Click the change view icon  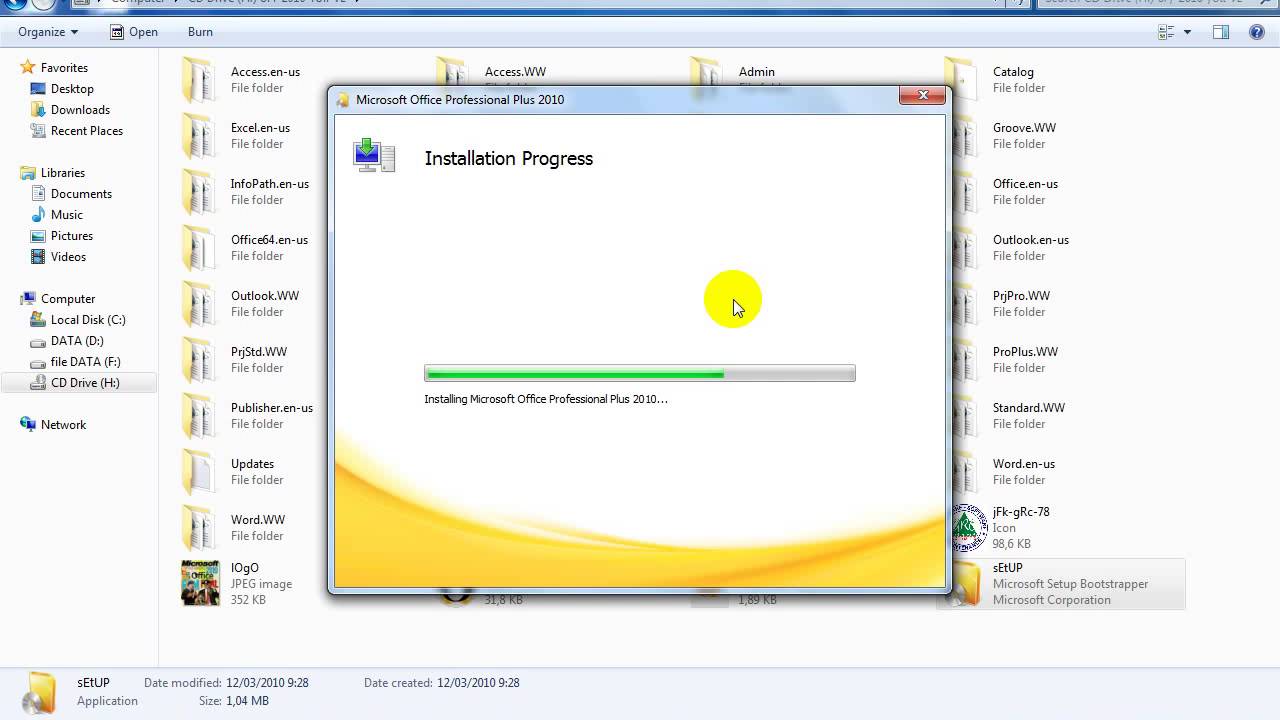1166,32
